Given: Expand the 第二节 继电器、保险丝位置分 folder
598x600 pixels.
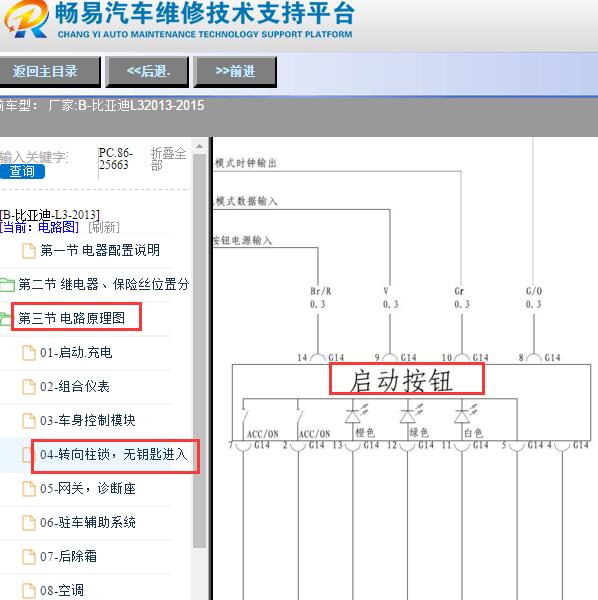Looking at the screenshot, I should [x=104, y=284].
